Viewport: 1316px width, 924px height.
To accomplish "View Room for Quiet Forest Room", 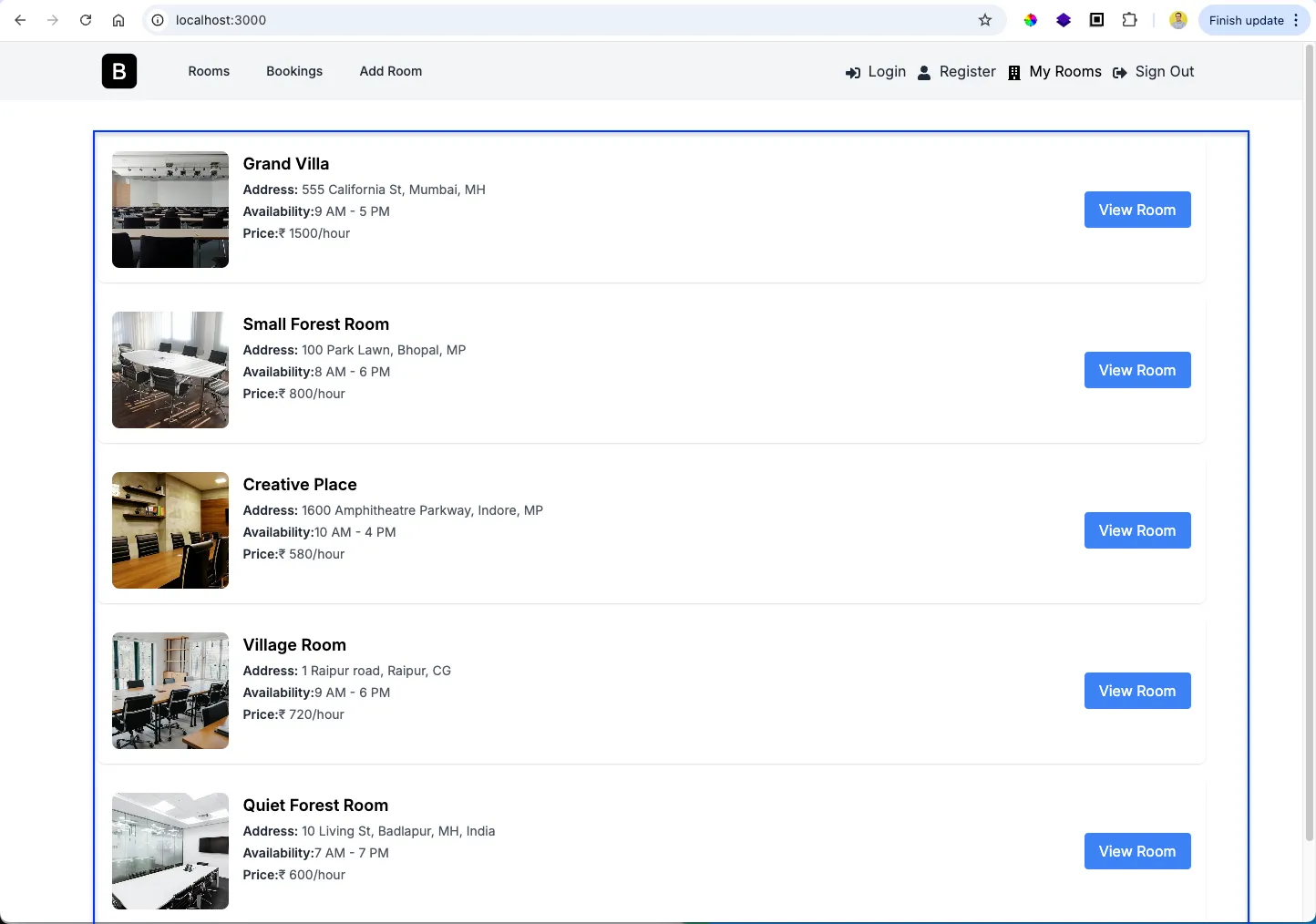I will (x=1137, y=851).
